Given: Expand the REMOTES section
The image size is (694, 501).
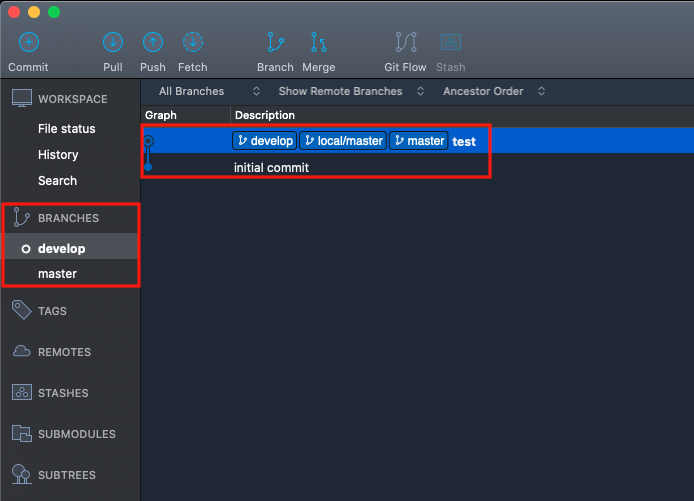Looking at the screenshot, I should coord(64,352).
